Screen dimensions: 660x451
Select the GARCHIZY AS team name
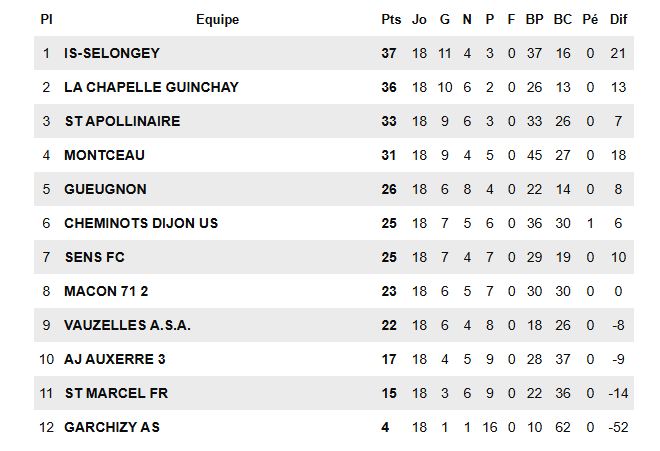click(x=111, y=427)
